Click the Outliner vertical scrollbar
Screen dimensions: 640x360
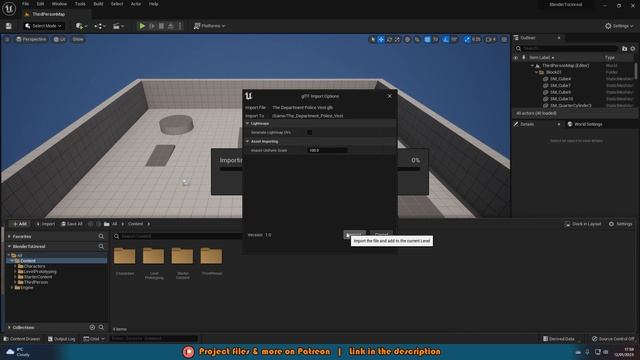pyautogui.click(x=636, y=71)
